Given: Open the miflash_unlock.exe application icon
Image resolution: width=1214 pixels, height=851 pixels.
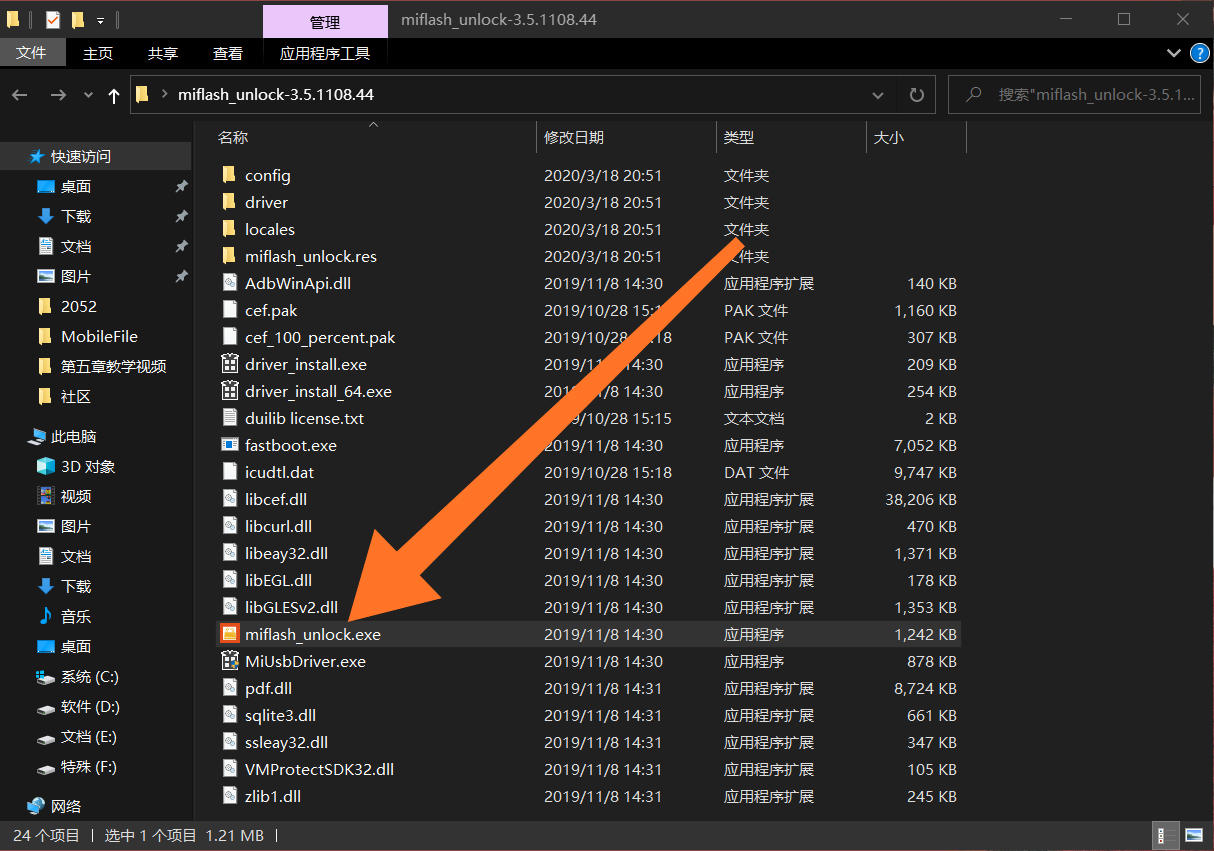Looking at the screenshot, I should point(229,634).
